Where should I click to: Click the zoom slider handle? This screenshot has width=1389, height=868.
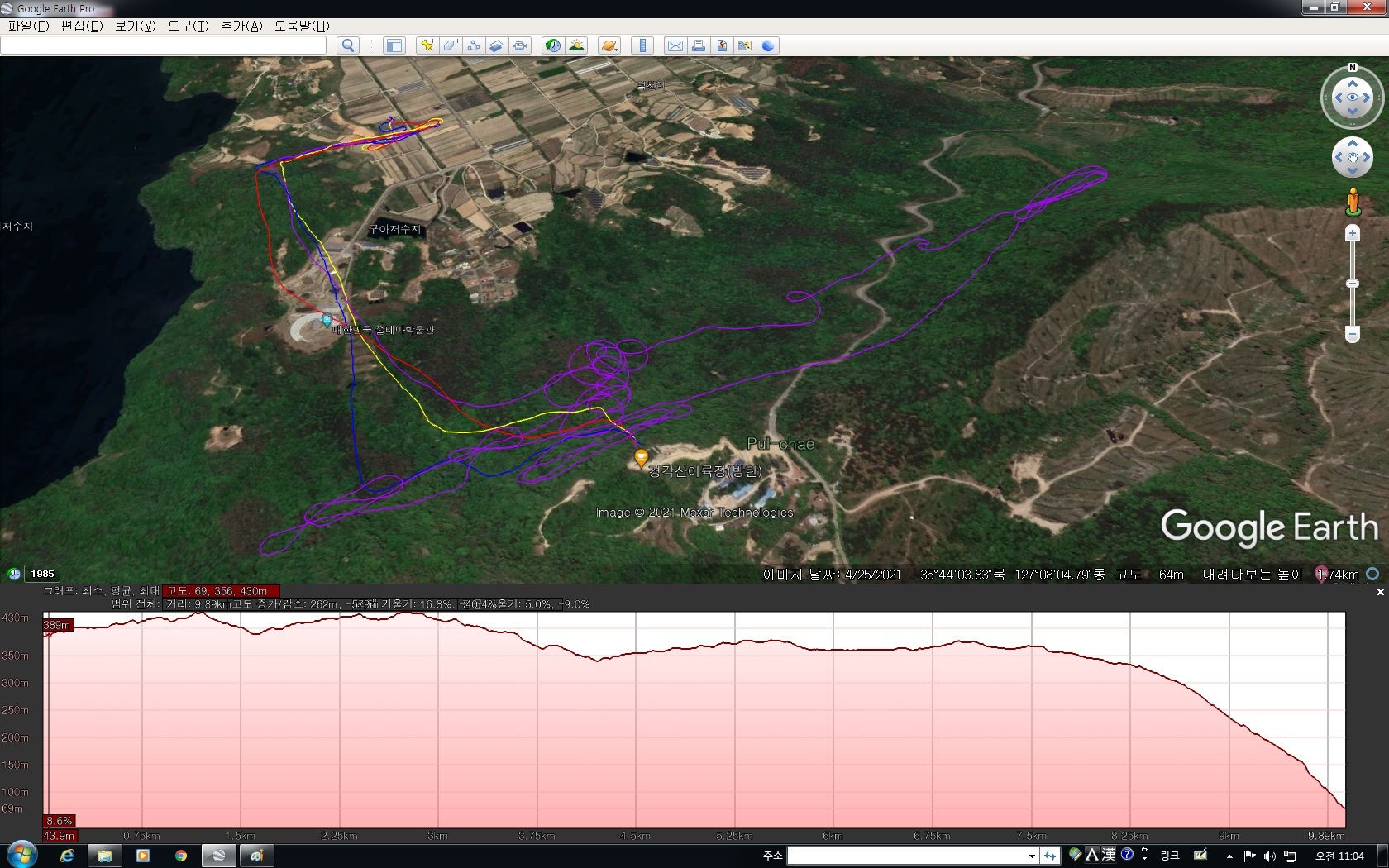click(x=1353, y=284)
